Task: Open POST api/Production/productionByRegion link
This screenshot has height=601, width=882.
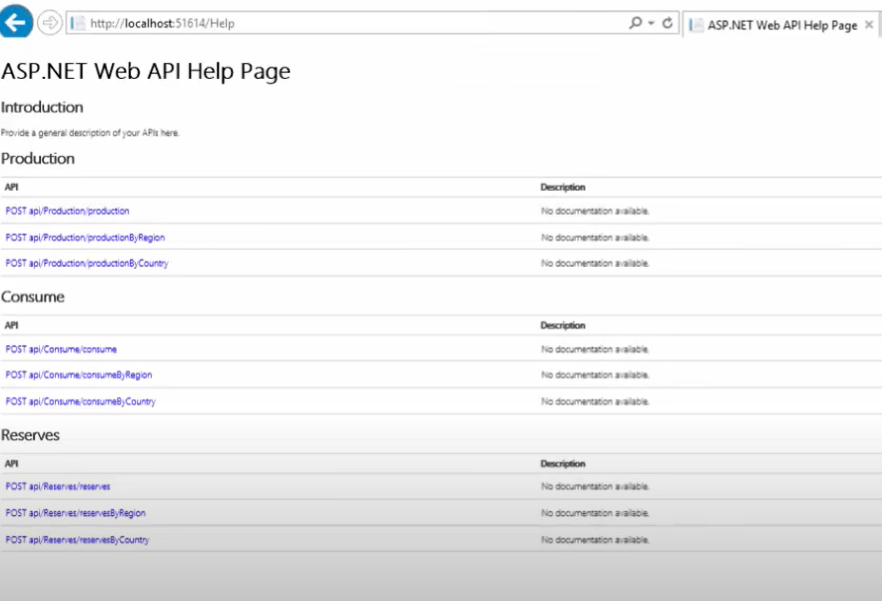Action: click(85, 237)
